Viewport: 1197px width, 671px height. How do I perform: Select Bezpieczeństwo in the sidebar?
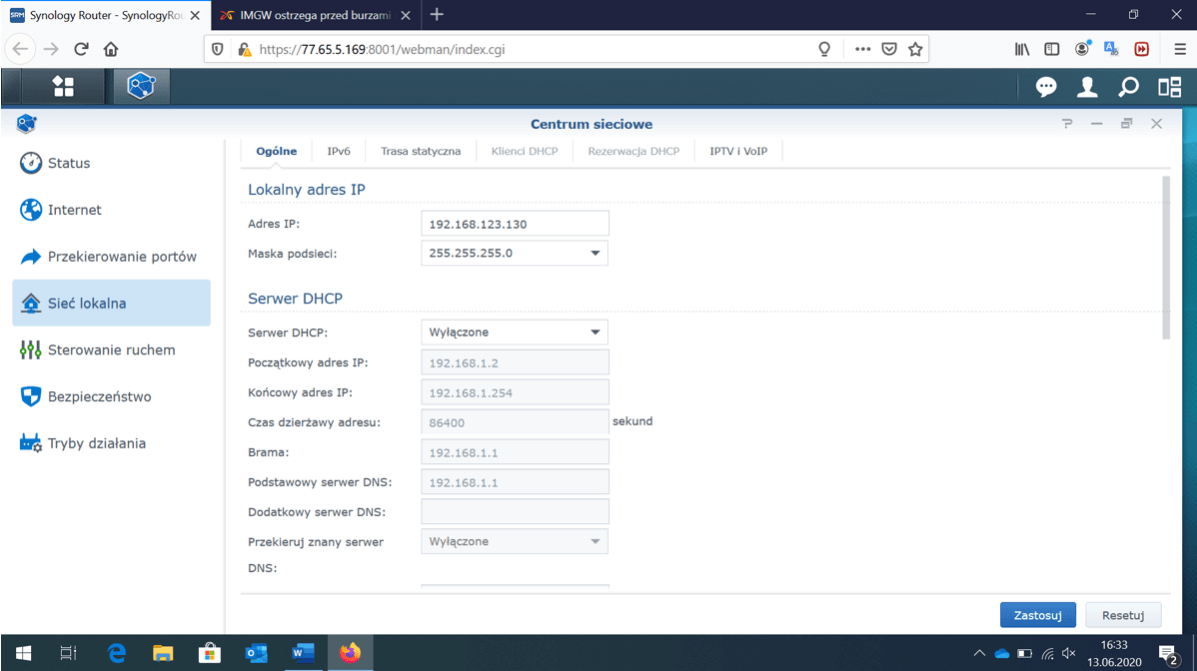pyautogui.click(x=99, y=397)
